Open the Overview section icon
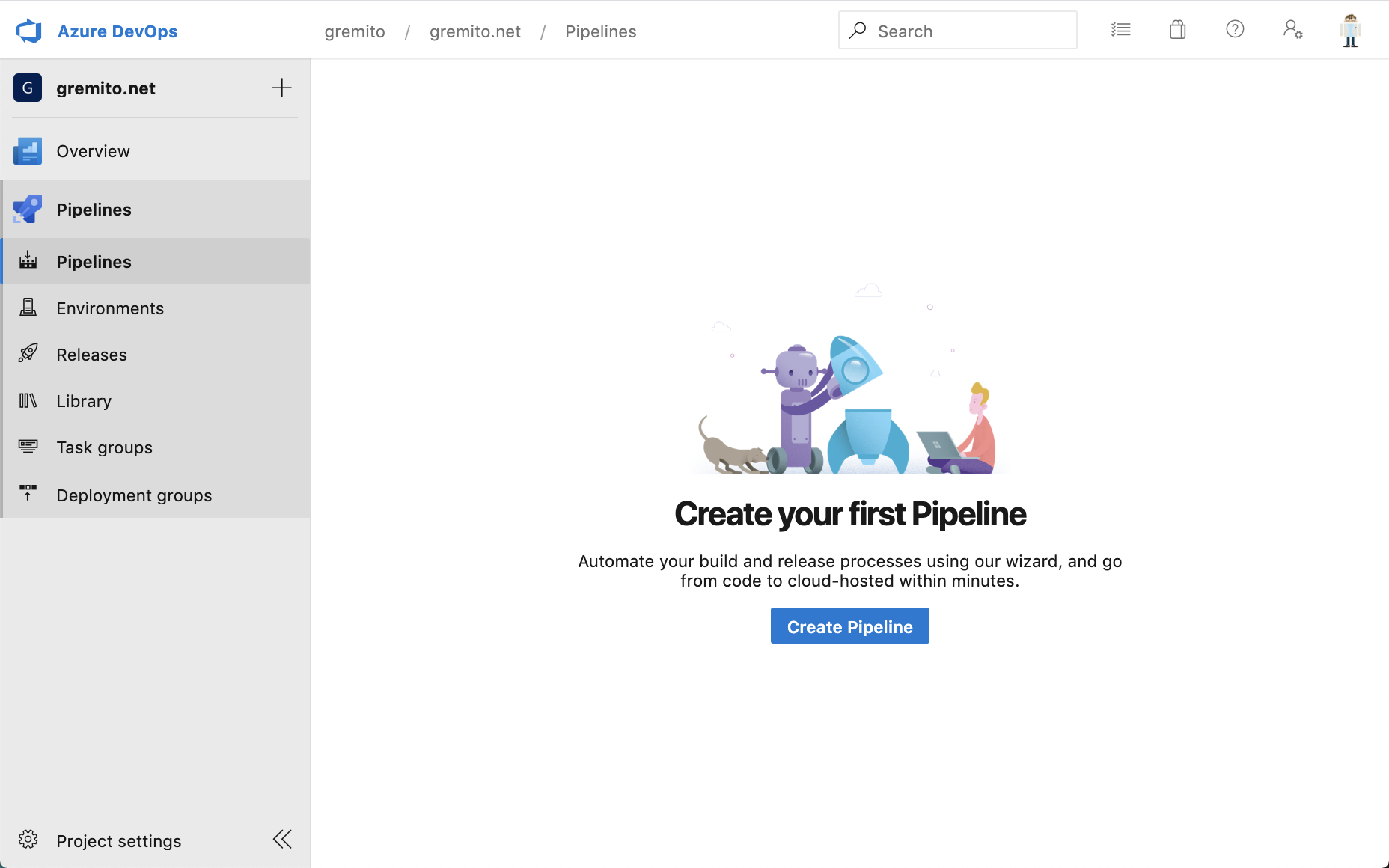This screenshot has height=868, width=1389. (28, 151)
